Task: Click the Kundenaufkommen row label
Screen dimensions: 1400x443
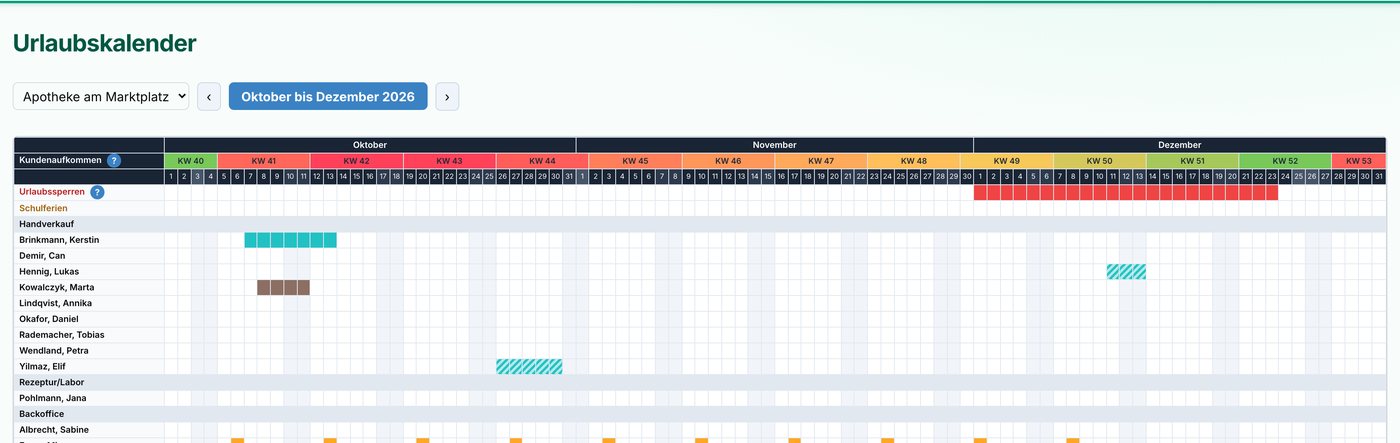Action: coord(60,160)
